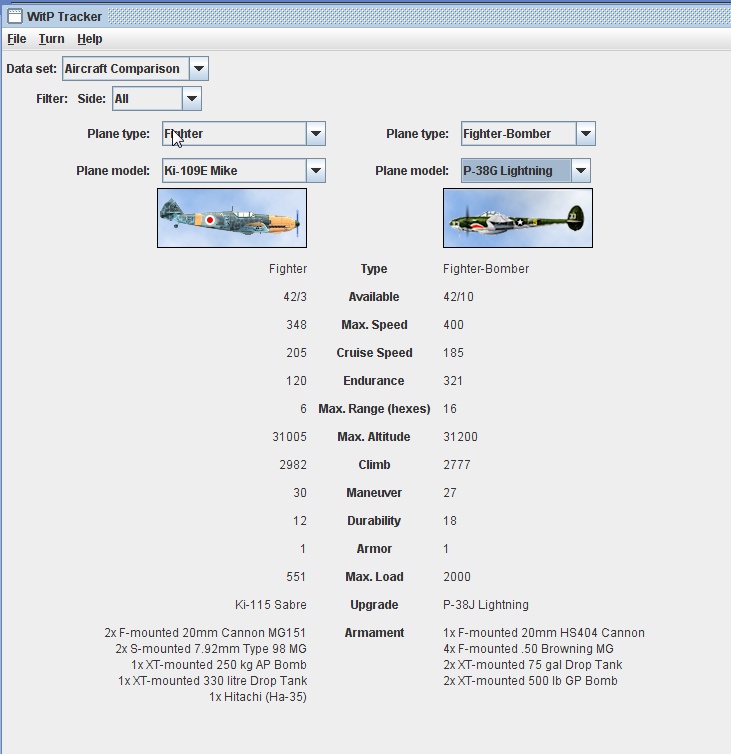Expand the right Plane model dropdown arrow
The height and width of the screenshot is (754, 731).
581,171
